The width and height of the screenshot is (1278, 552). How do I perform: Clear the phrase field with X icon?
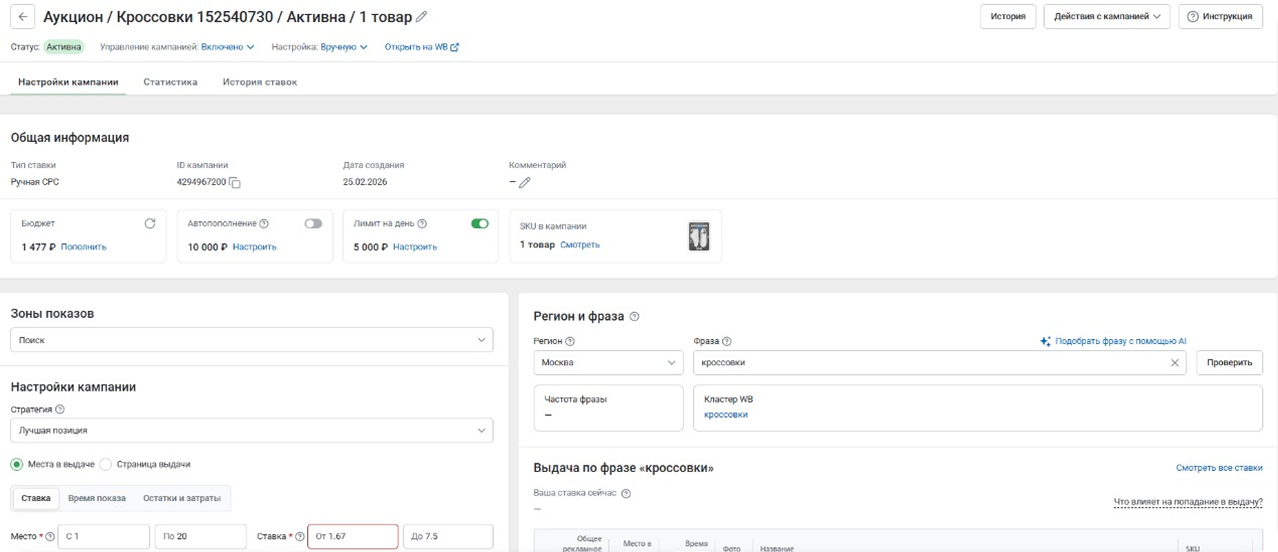click(1175, 363)
